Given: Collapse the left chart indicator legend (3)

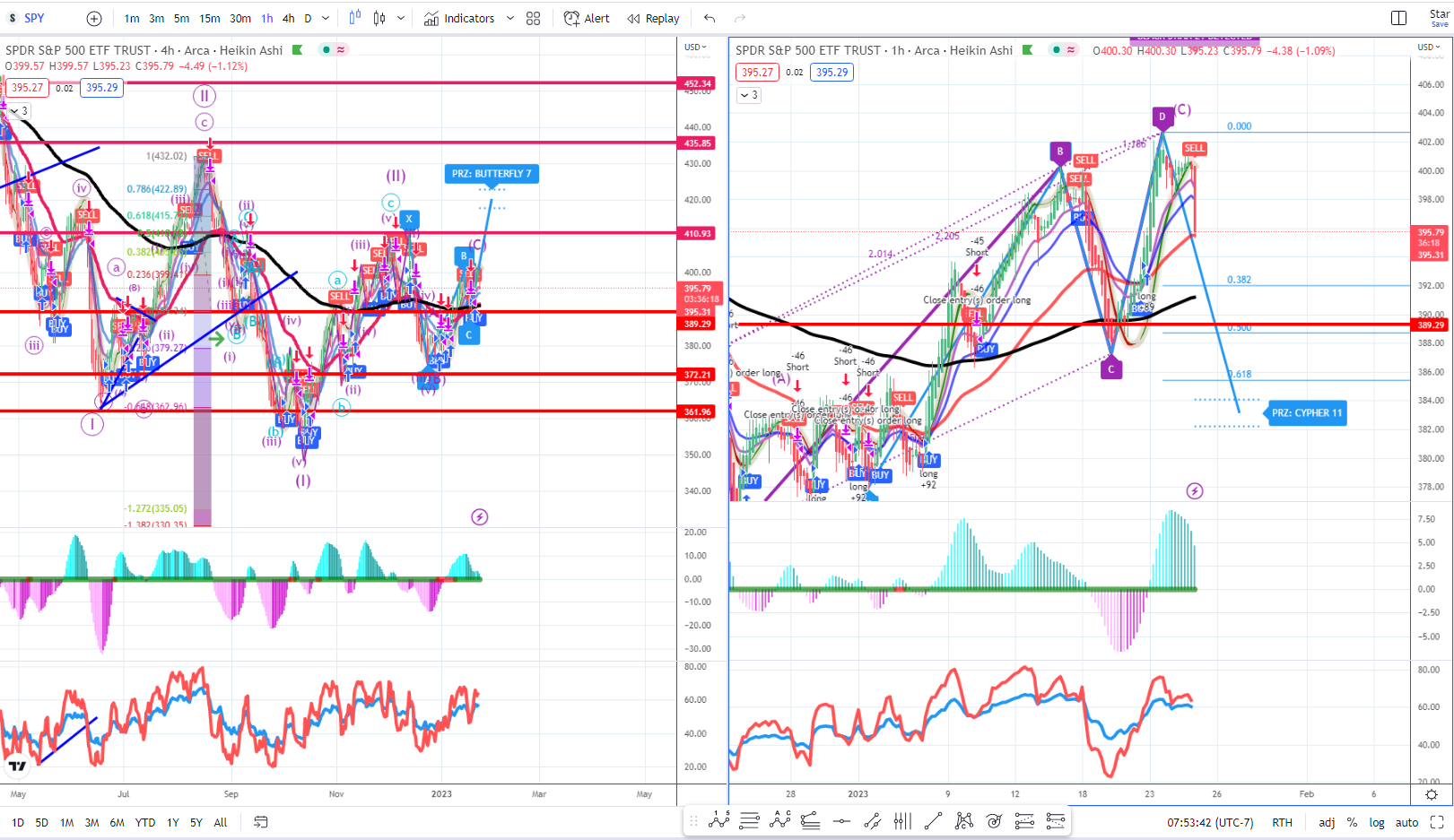Looking at the screenshot, I should coord(19,111).
